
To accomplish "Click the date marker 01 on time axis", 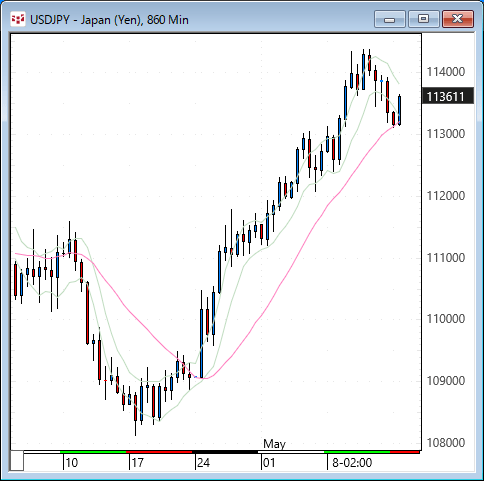I will tap(269, 463).
